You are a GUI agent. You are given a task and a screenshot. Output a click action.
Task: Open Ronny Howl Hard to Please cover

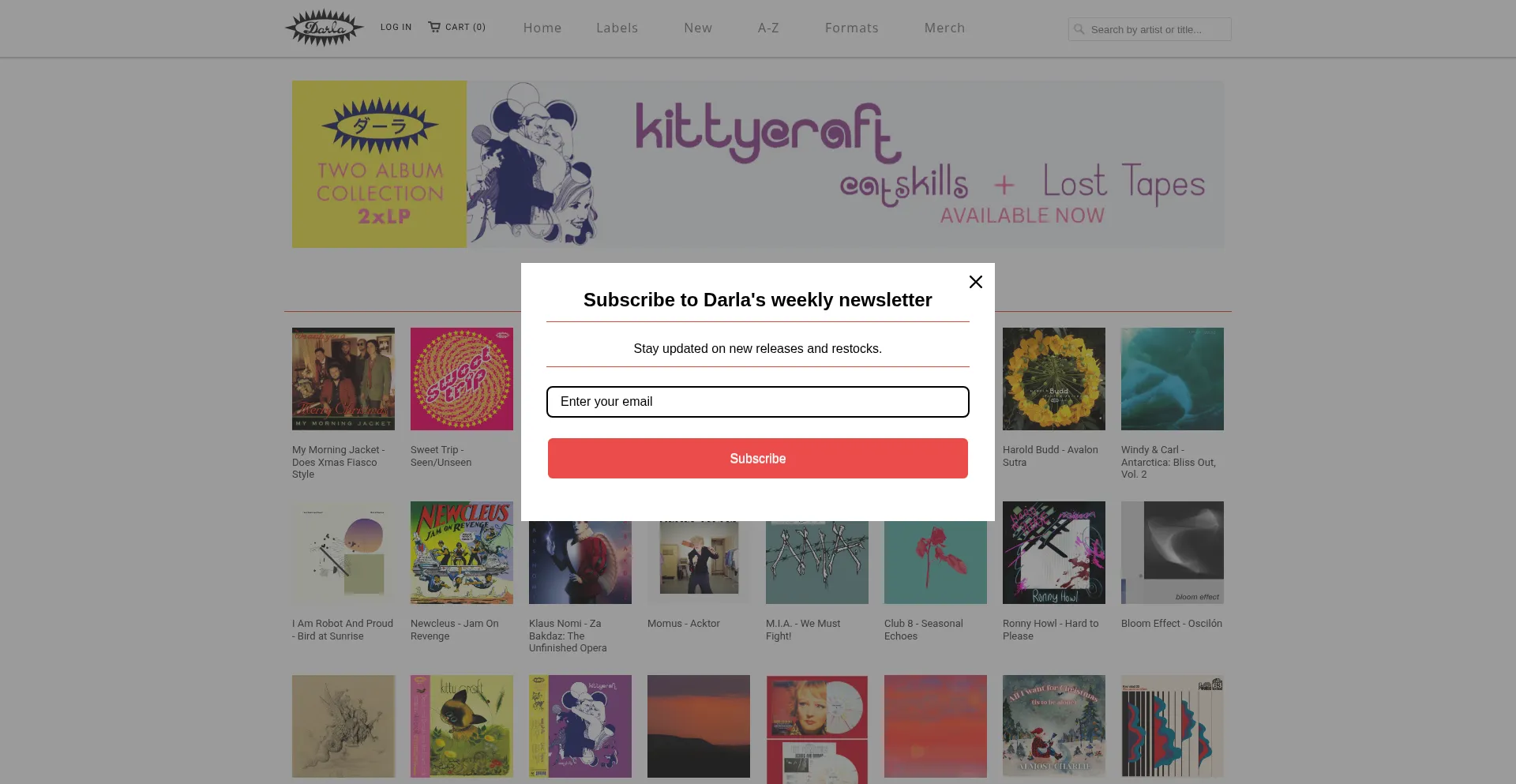click(x=1054, y=553)
